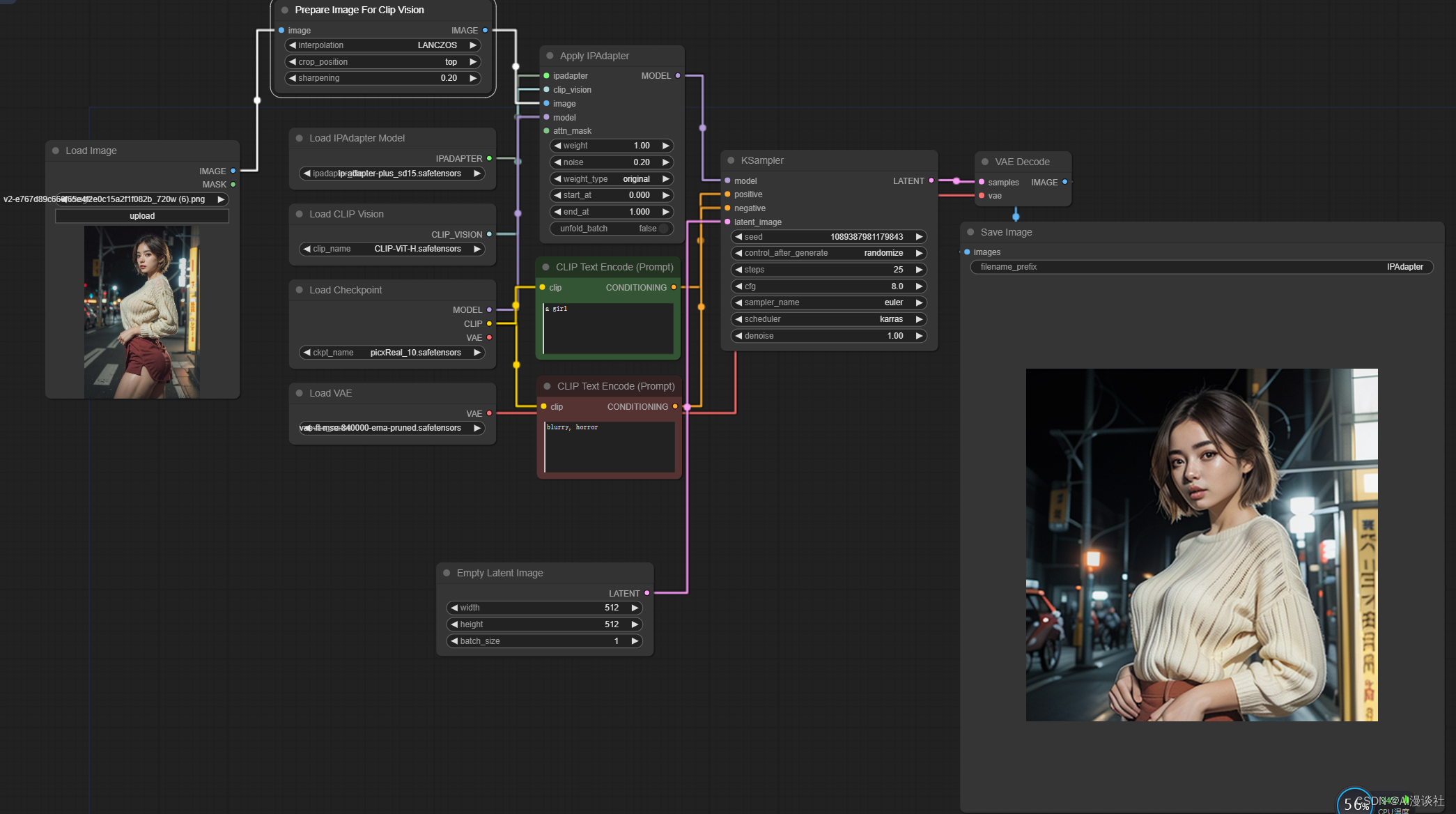Open the scheduler karras selector
Image resolution: width=1456 pixels, height=814 pixels.
point(828,319)
